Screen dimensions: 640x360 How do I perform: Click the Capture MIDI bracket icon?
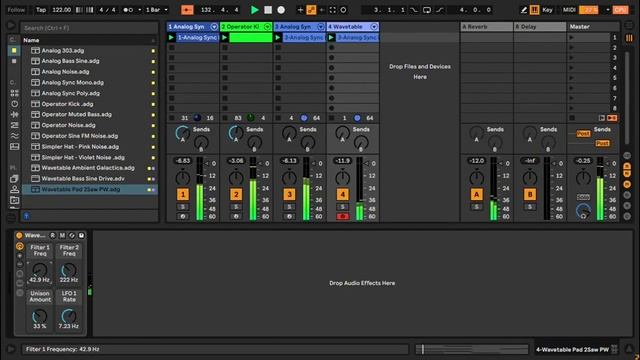333,10
